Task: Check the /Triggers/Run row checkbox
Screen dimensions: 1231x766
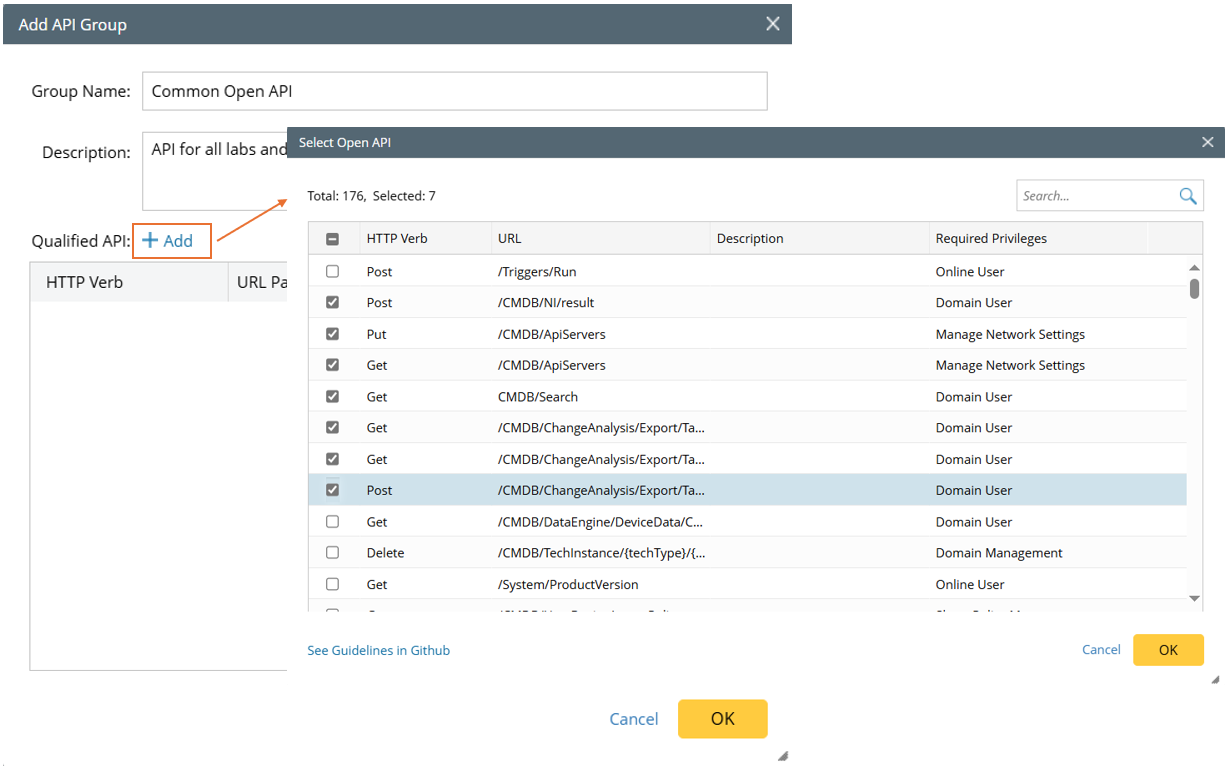Action: click(x=333, y=272)
